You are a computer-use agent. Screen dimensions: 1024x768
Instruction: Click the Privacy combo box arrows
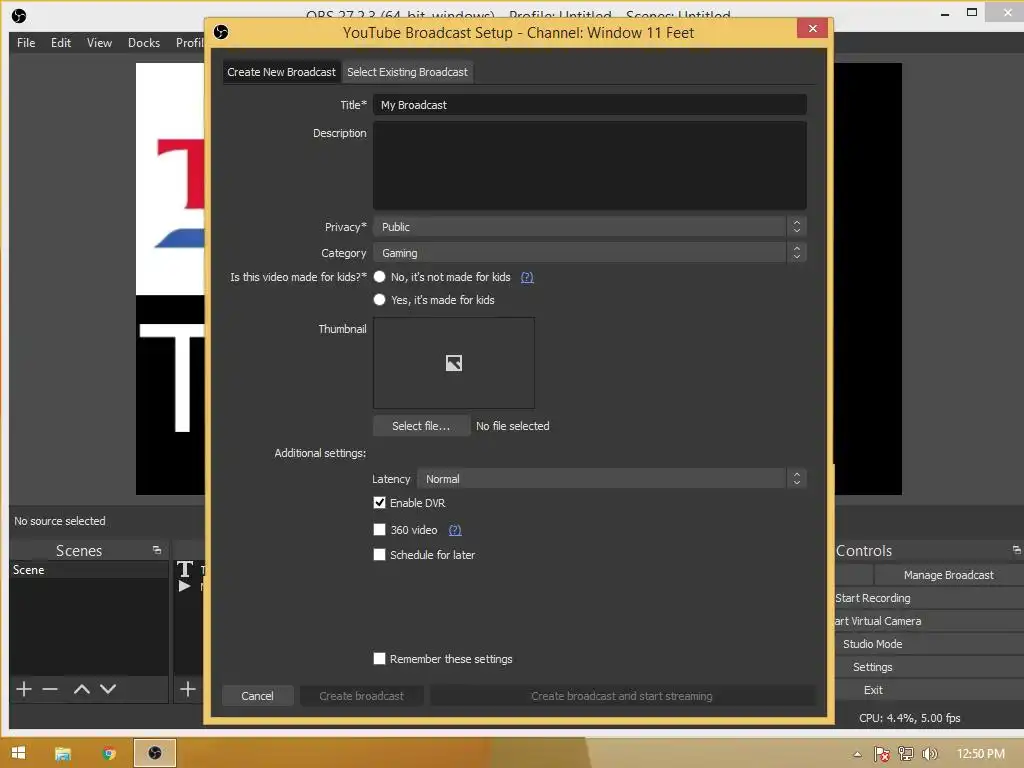coord(797,227)
